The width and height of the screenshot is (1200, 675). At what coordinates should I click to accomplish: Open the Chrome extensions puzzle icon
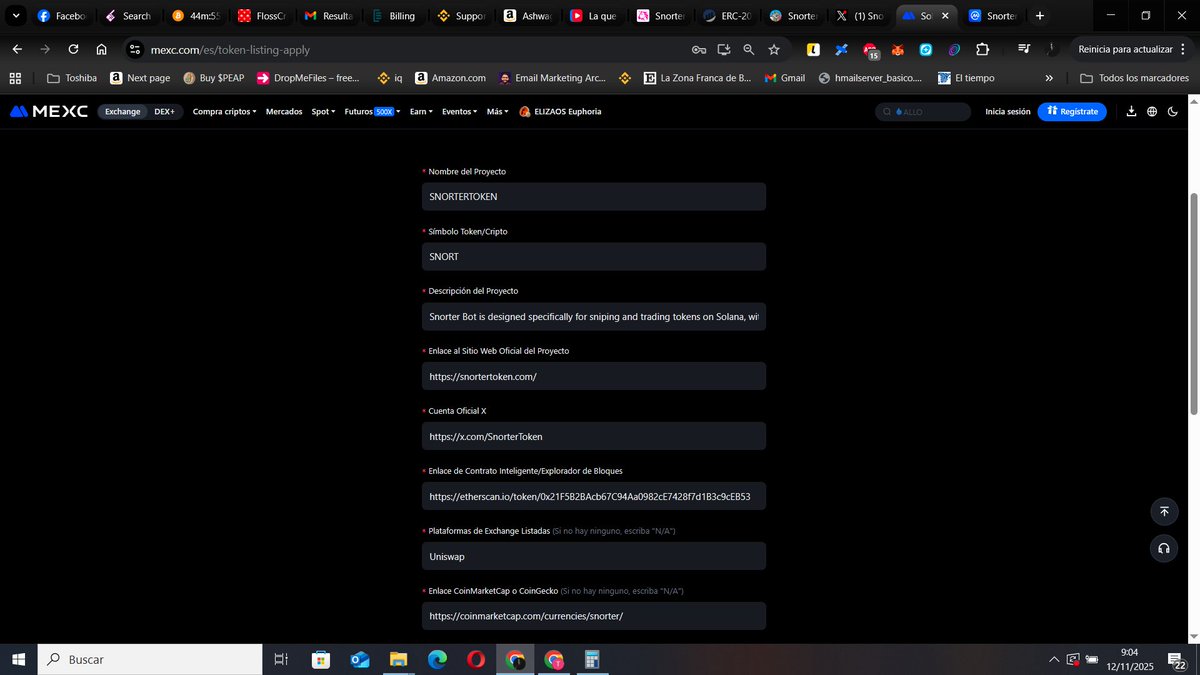pos(982,49)
